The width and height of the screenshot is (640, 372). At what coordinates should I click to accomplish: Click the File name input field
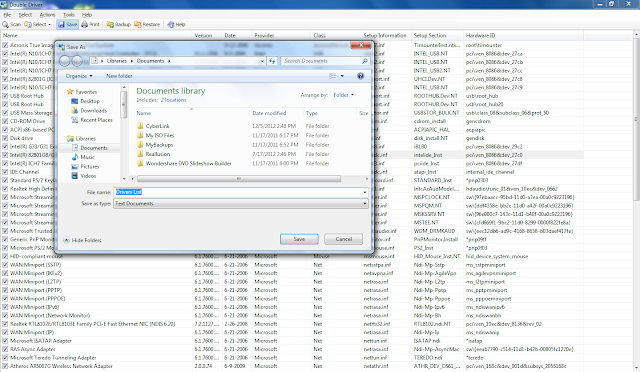(x=238, y=192)
